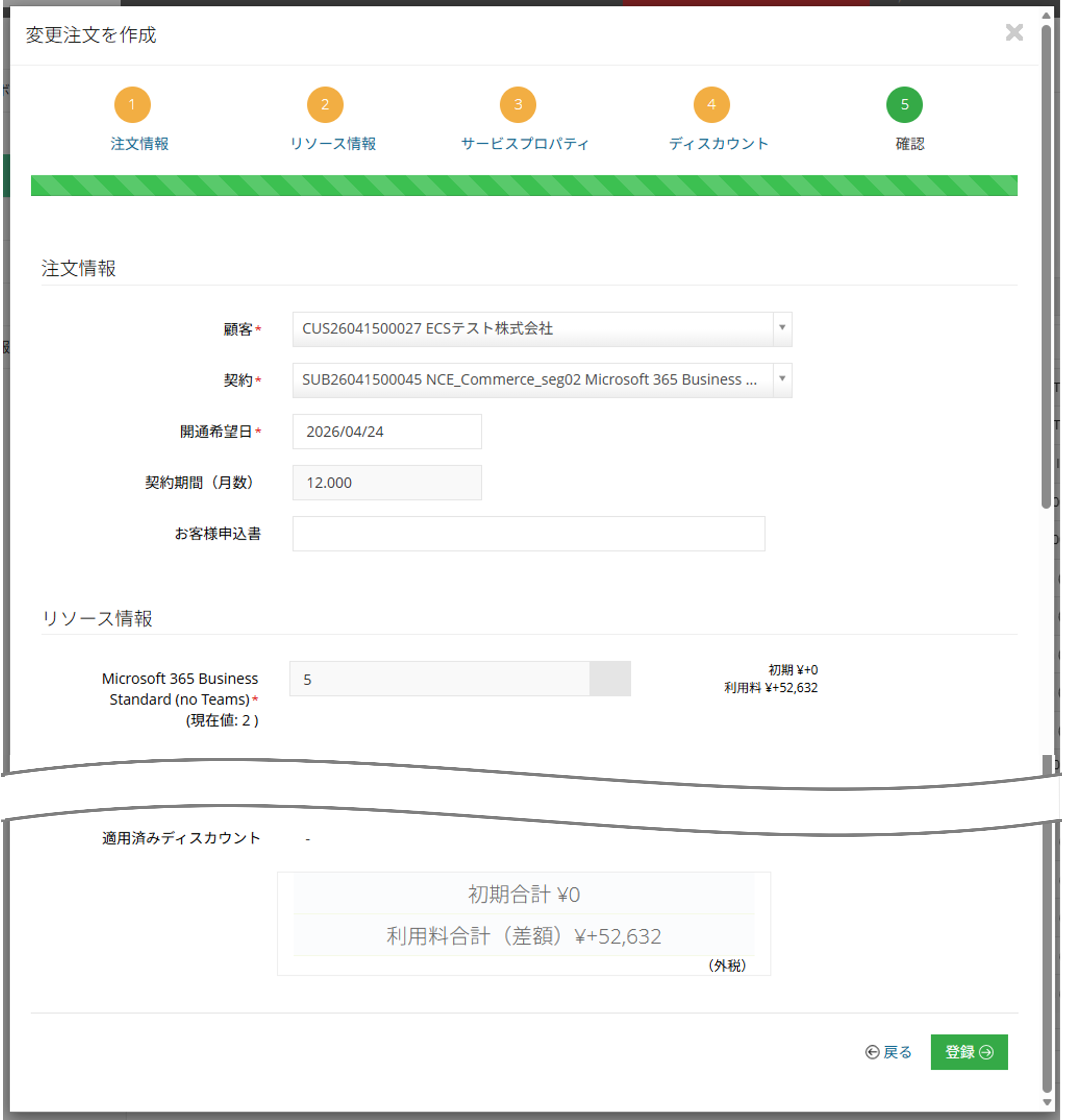Click the 変更注文を作成 dialog title
This screenshot has height=1120, width=1065.
pos(91,35)
